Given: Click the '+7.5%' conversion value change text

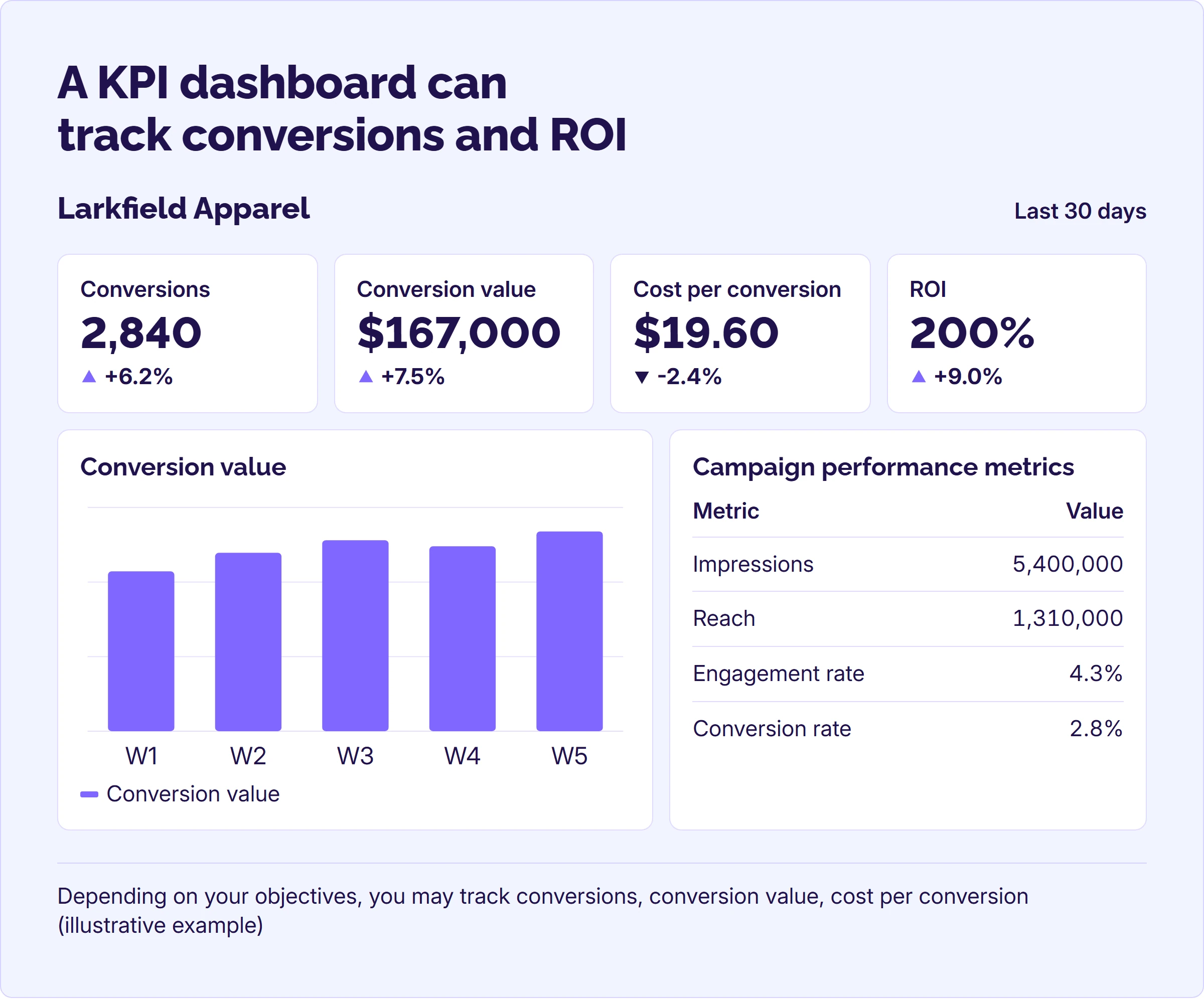Looking at the screenshot, I should 413,377.
